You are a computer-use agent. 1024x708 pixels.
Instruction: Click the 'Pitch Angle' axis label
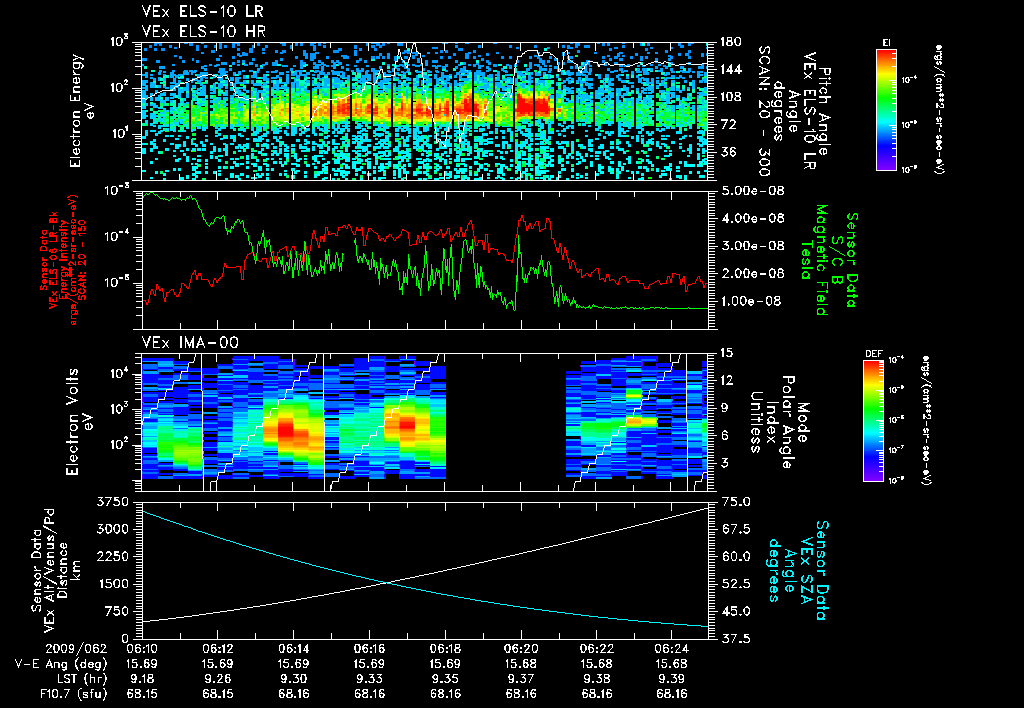[x=826, y=111]
